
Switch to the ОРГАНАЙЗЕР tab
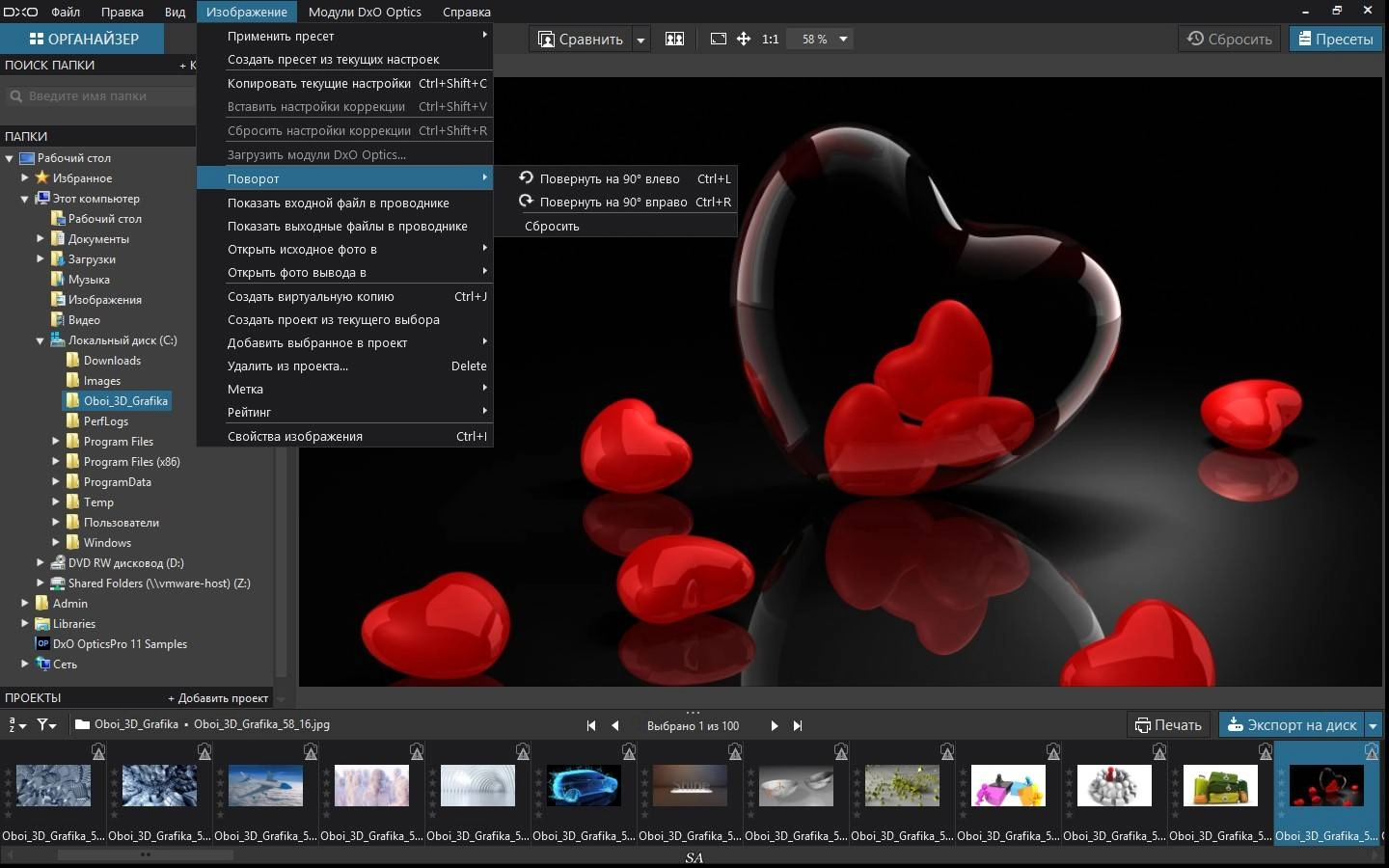click(83, 40)
